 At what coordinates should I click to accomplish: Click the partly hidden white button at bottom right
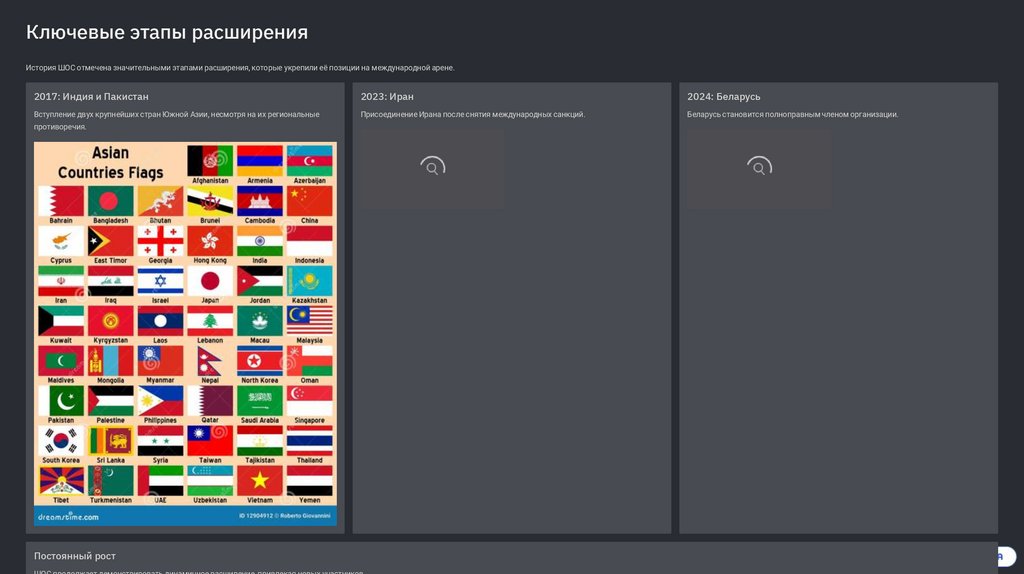point(1006,556)
